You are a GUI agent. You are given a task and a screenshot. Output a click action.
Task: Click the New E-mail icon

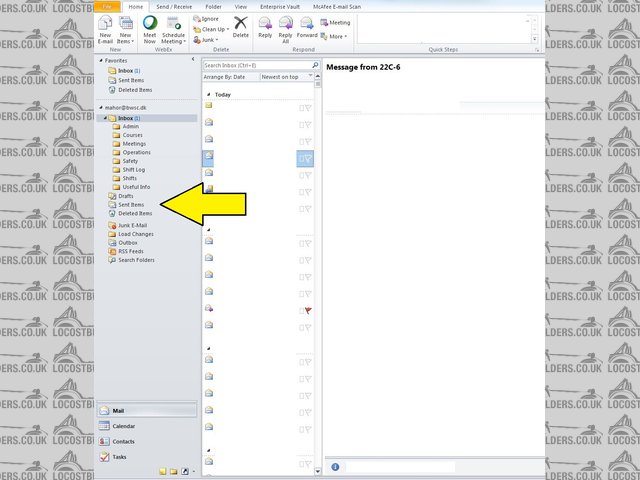(x=106, y=27)
